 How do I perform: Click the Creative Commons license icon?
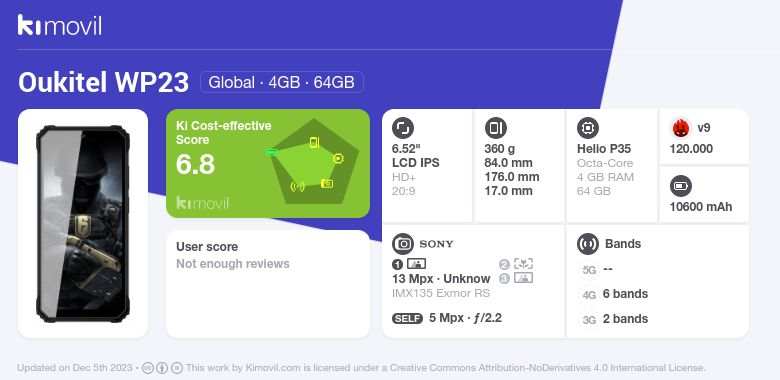(x=147, y=368)
